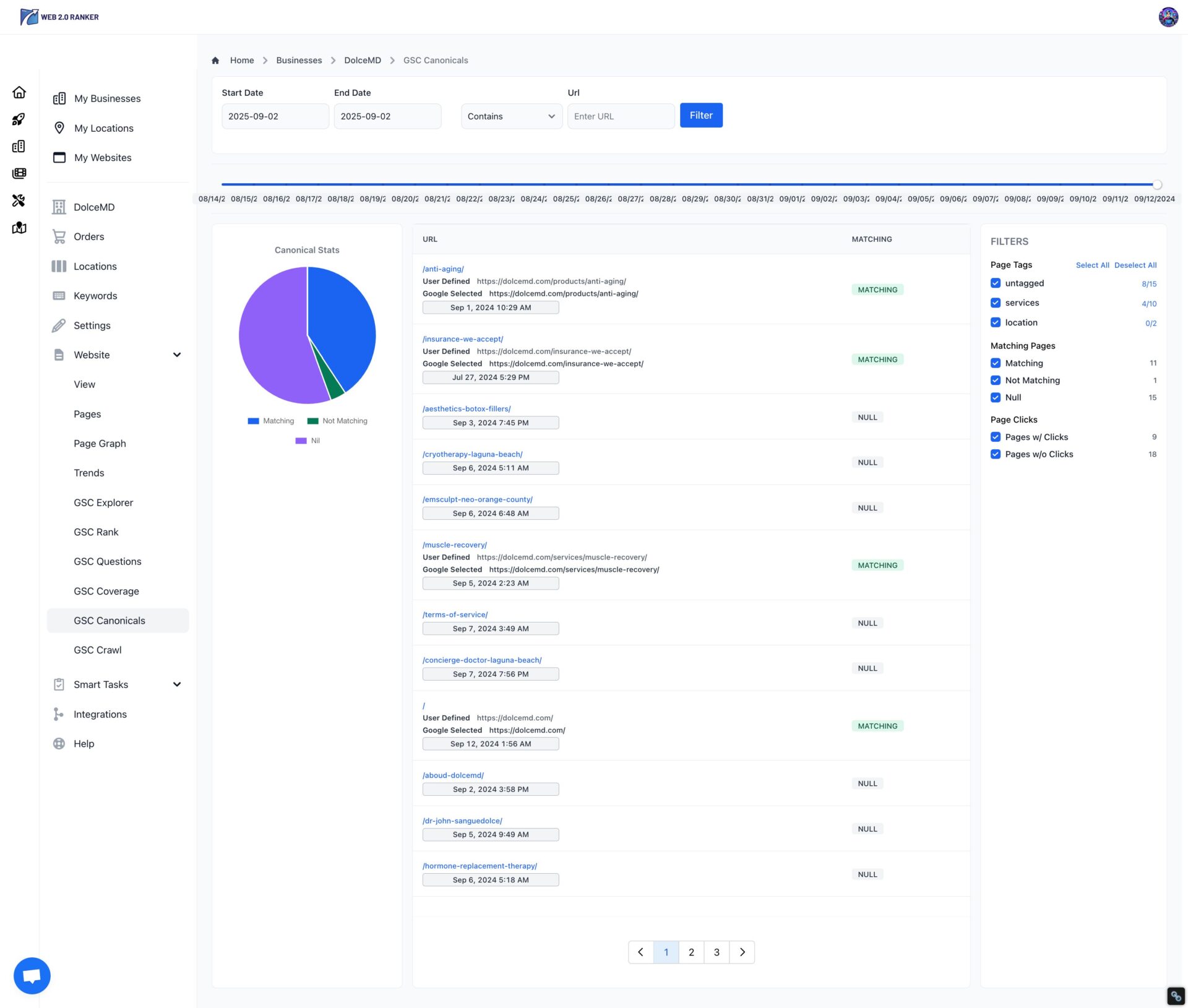The height and width of the screenshot is (1008, 1188).
Task: Focus the Enter URL input field
Action: [x=621, y=116]
